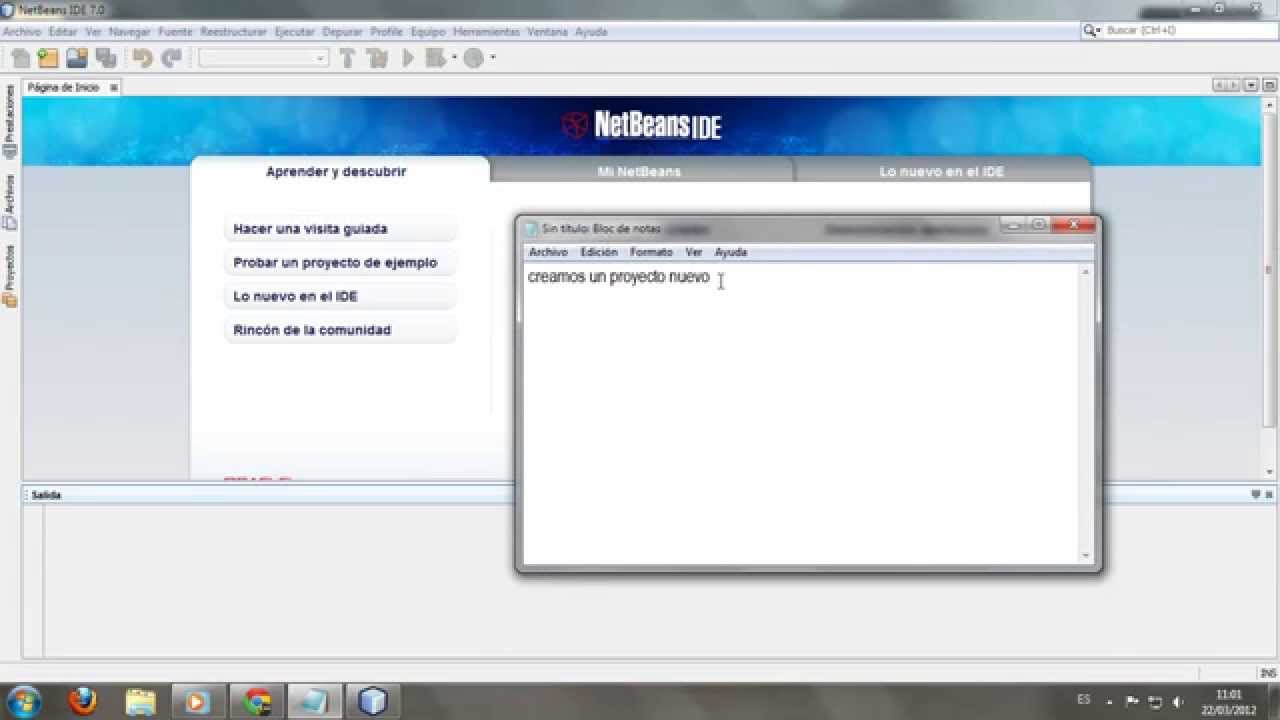Open the Ver menu in NetBeans

click(x=93, y=32)
